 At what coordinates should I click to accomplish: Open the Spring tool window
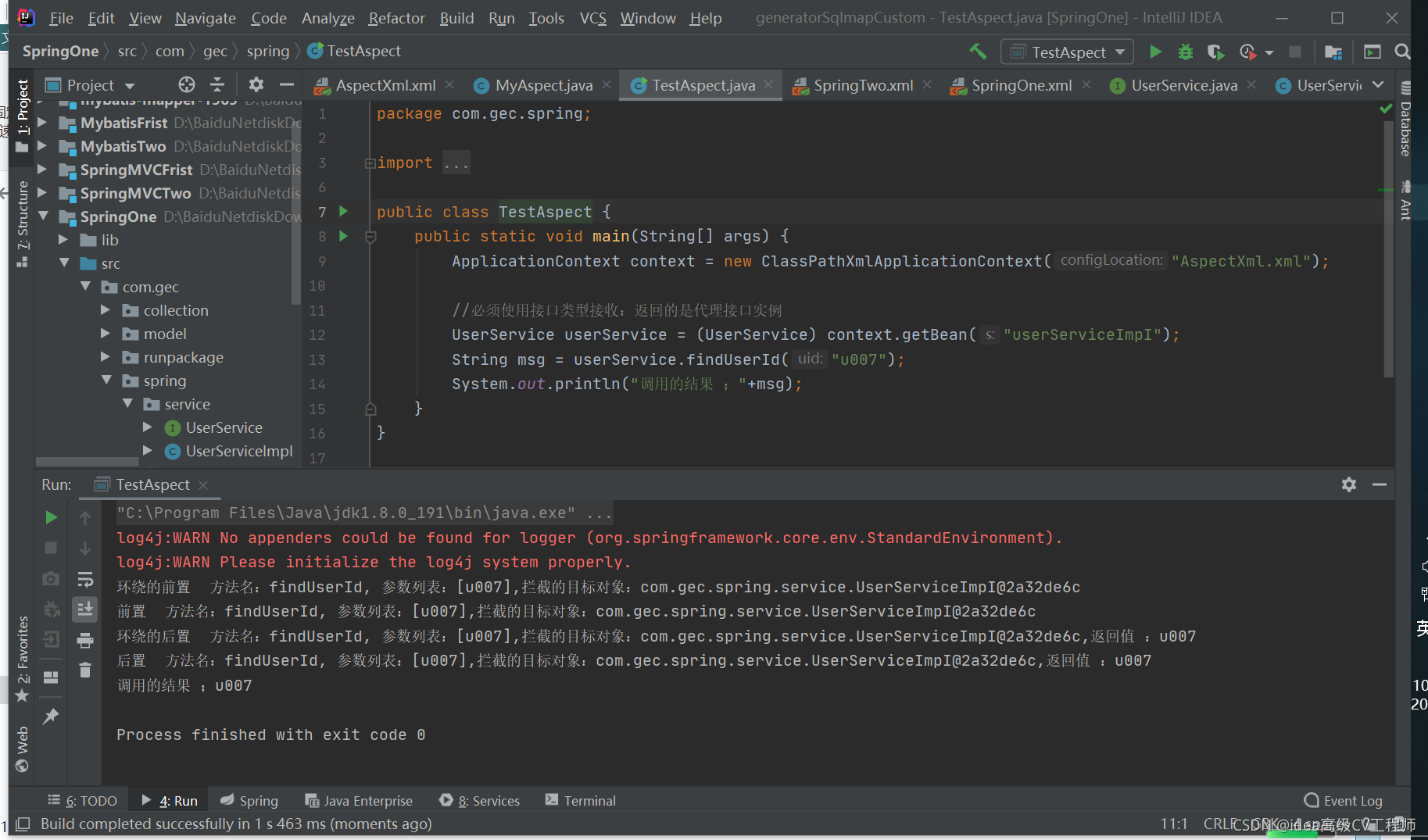point(249,800)
